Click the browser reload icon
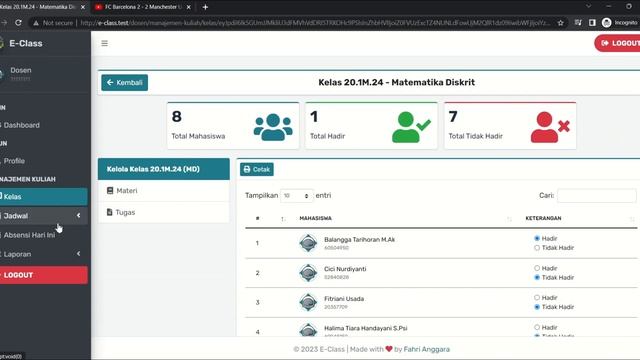The image size is (640, 360). coord(18,23)
